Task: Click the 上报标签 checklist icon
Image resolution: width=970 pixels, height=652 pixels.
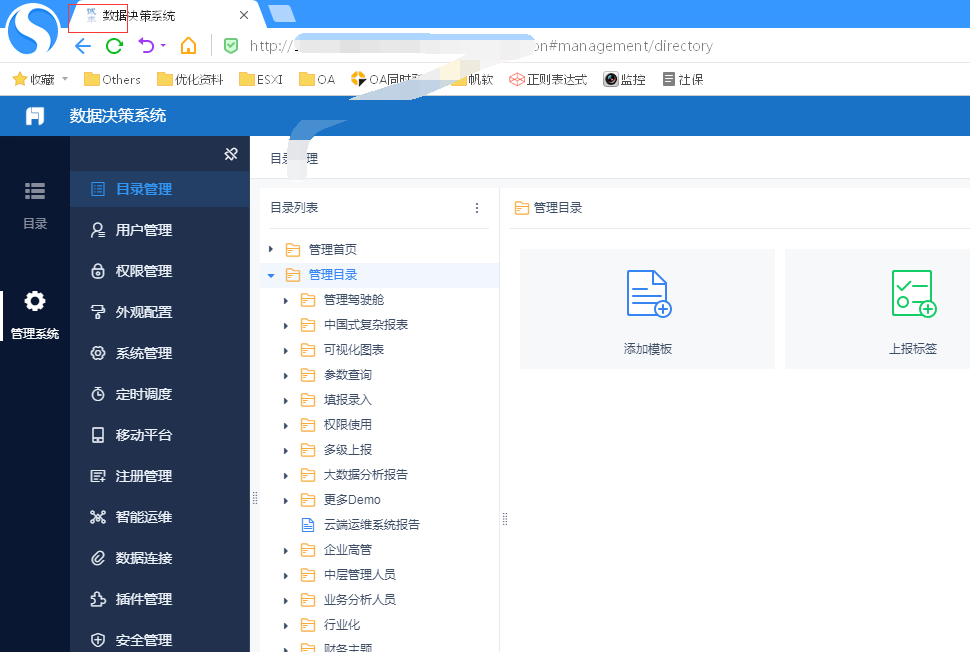Action: 914,294
